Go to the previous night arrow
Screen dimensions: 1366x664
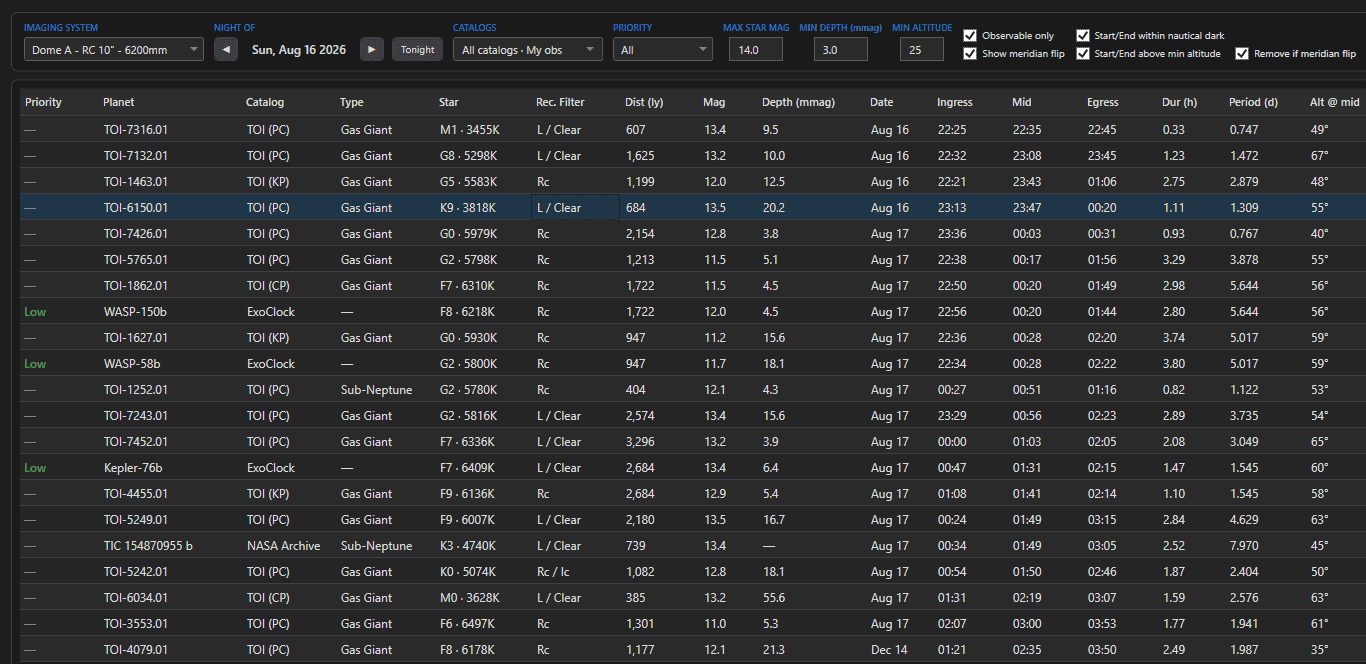[x=226, y=49]
